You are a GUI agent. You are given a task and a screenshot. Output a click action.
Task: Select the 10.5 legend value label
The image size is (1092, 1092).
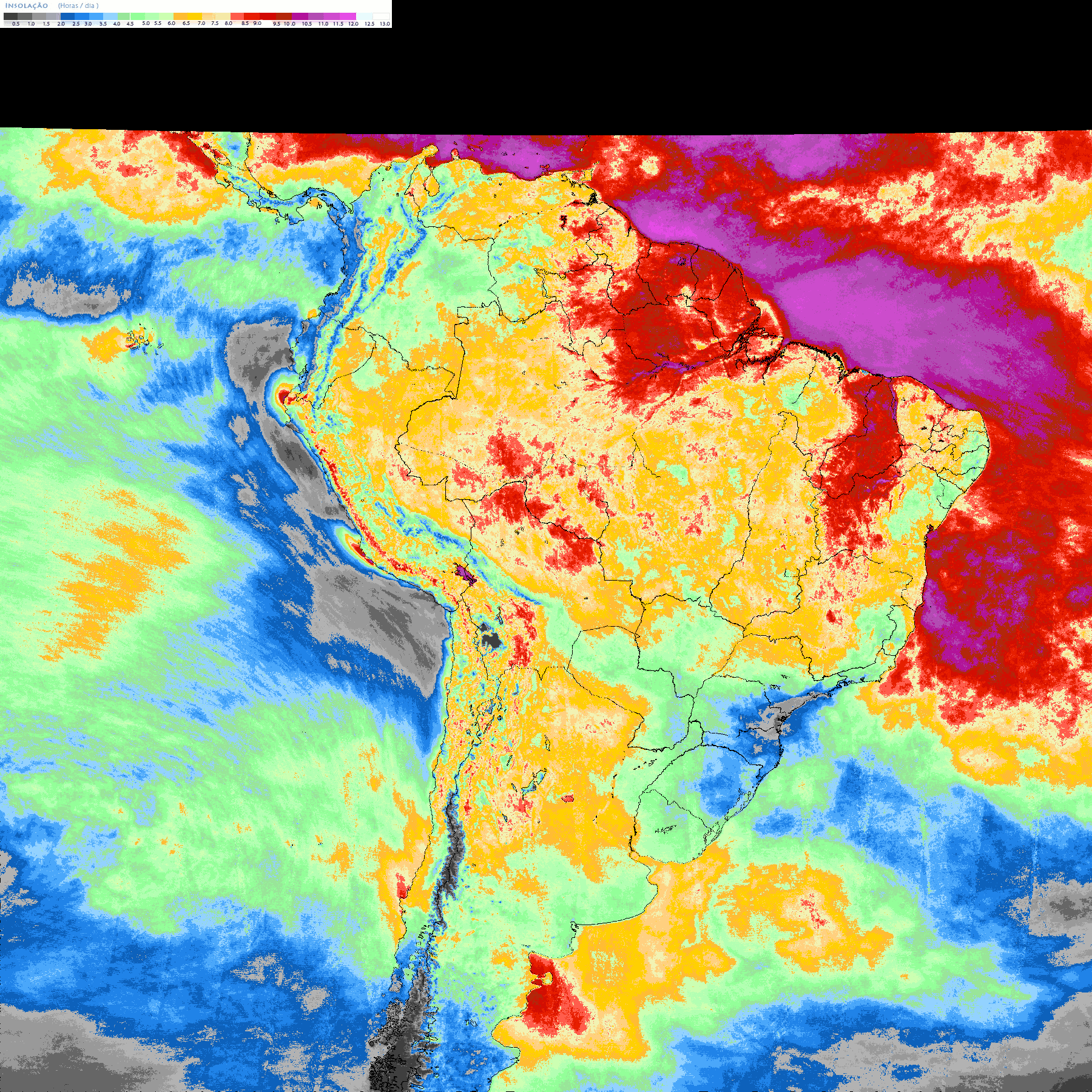[307, 24]
